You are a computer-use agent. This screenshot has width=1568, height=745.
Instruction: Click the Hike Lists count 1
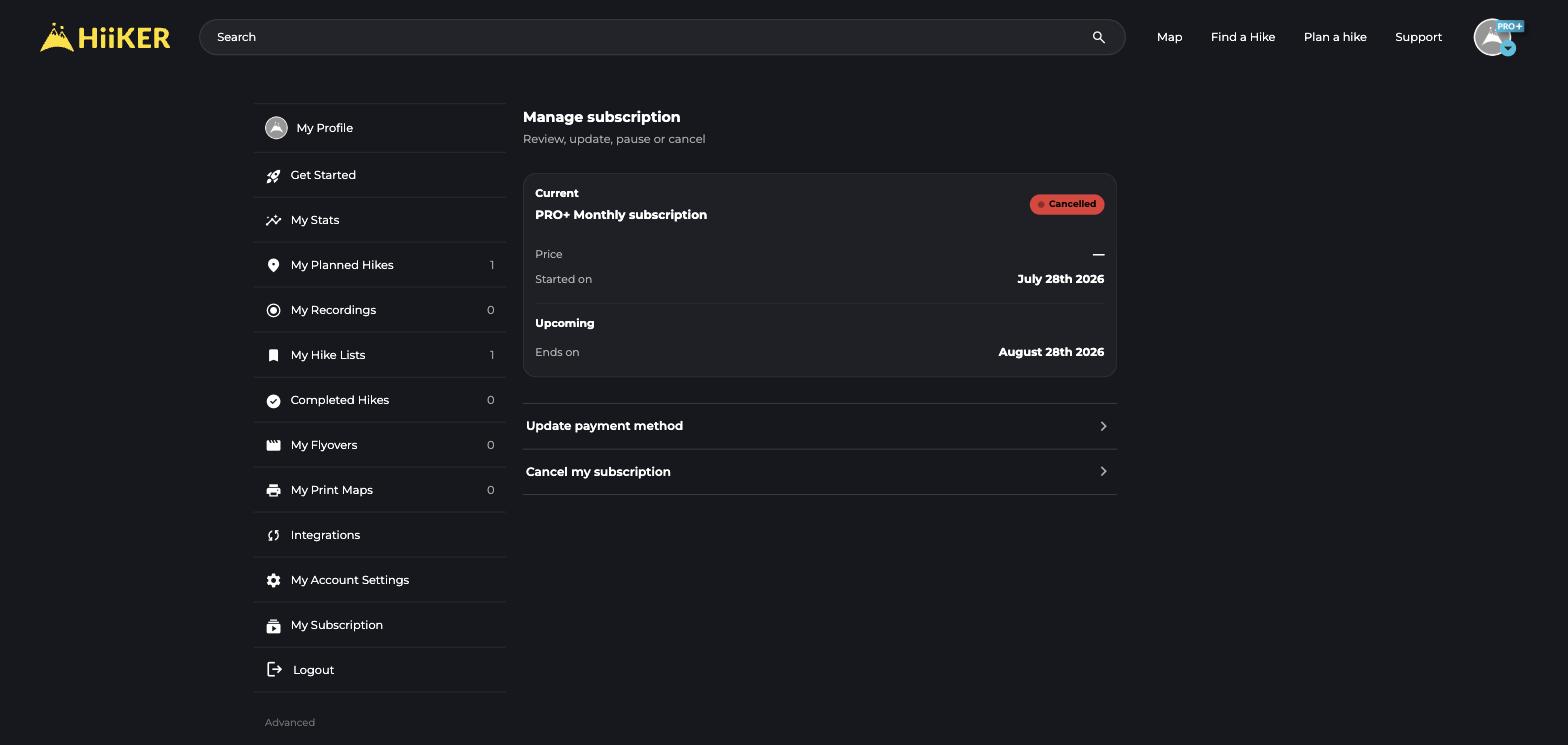tap(492, 355)
